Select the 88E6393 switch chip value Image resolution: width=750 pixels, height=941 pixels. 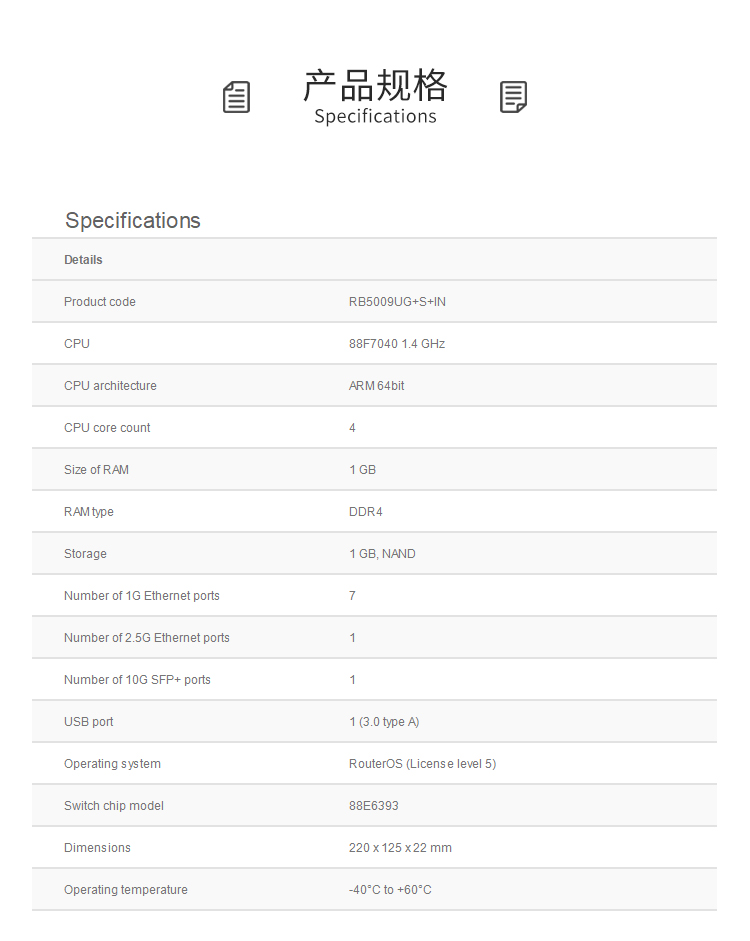(374, 806)
